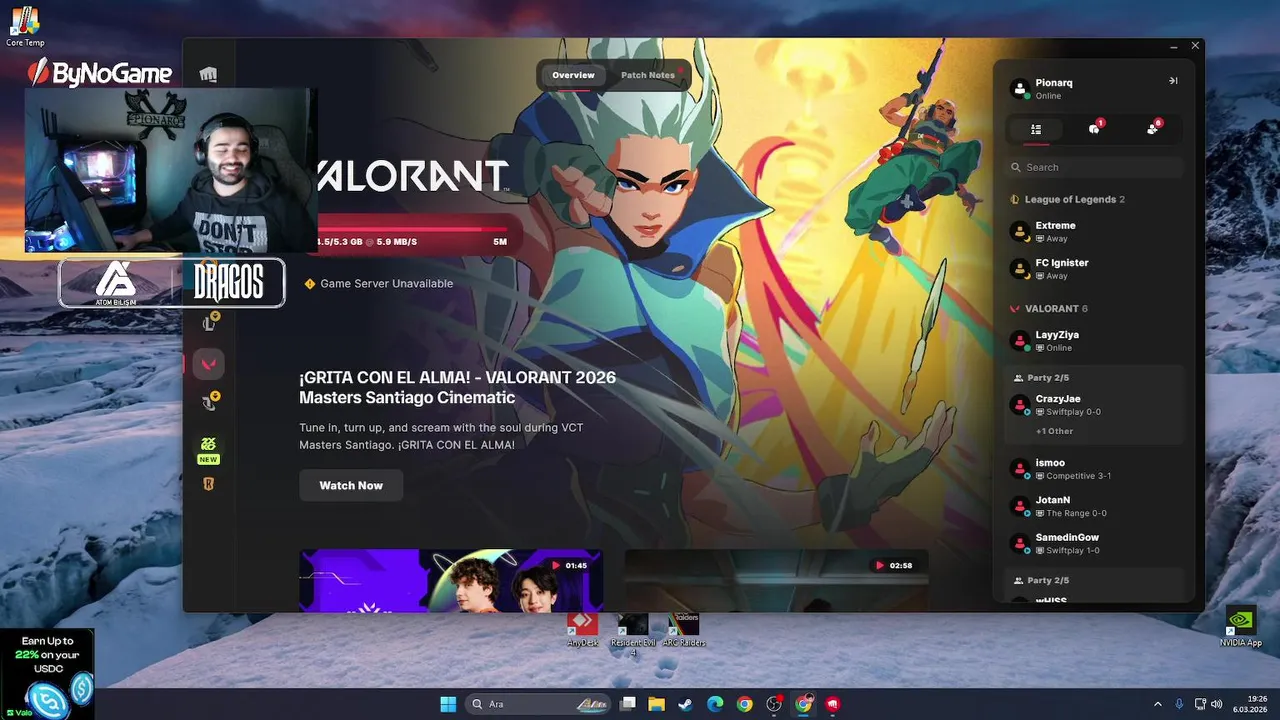The image size is (1280, 720).
Task: Open File Explorer from the taskbar
Action: 657,704
